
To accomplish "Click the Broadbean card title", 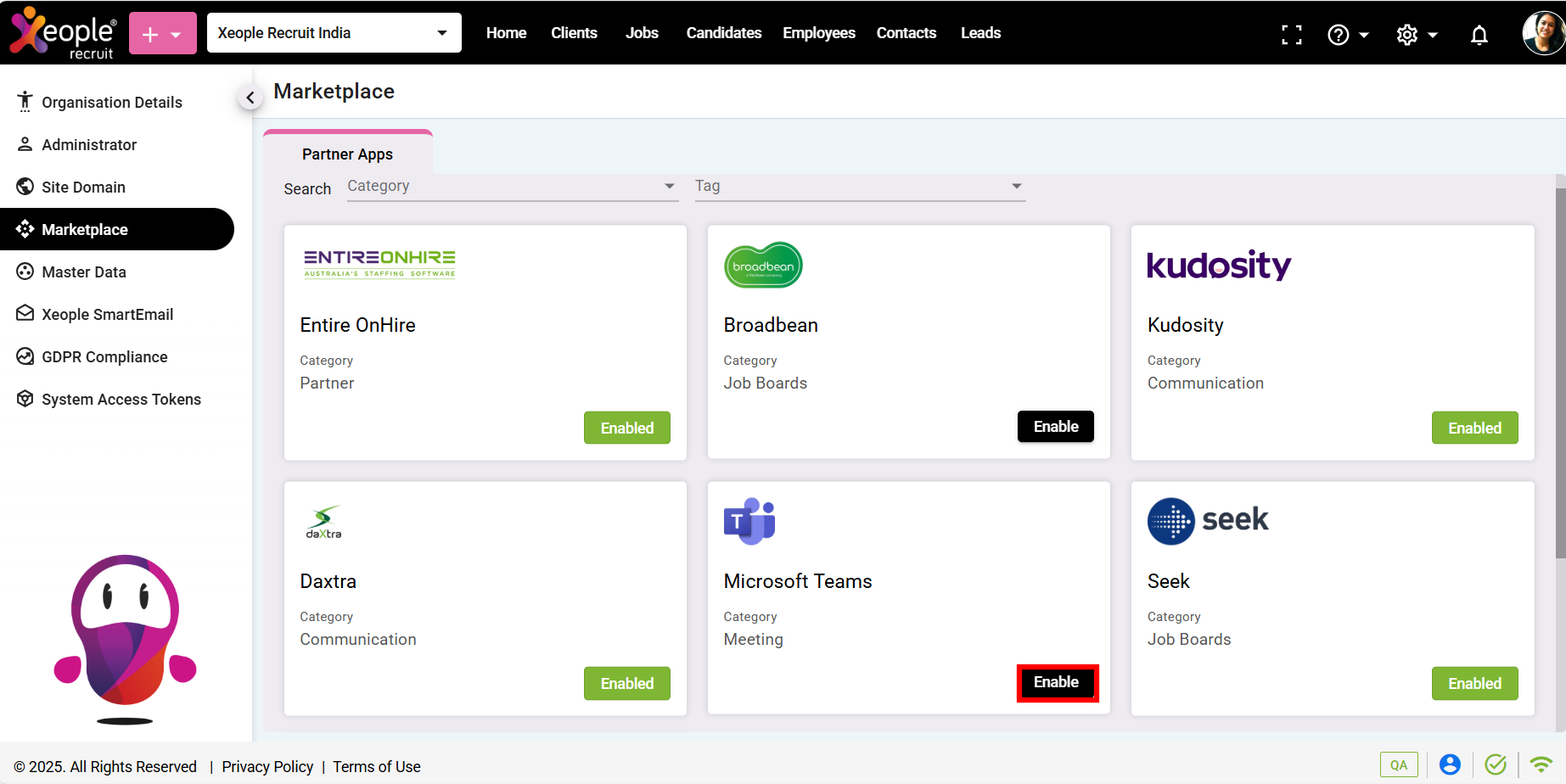I will (771, 325).
